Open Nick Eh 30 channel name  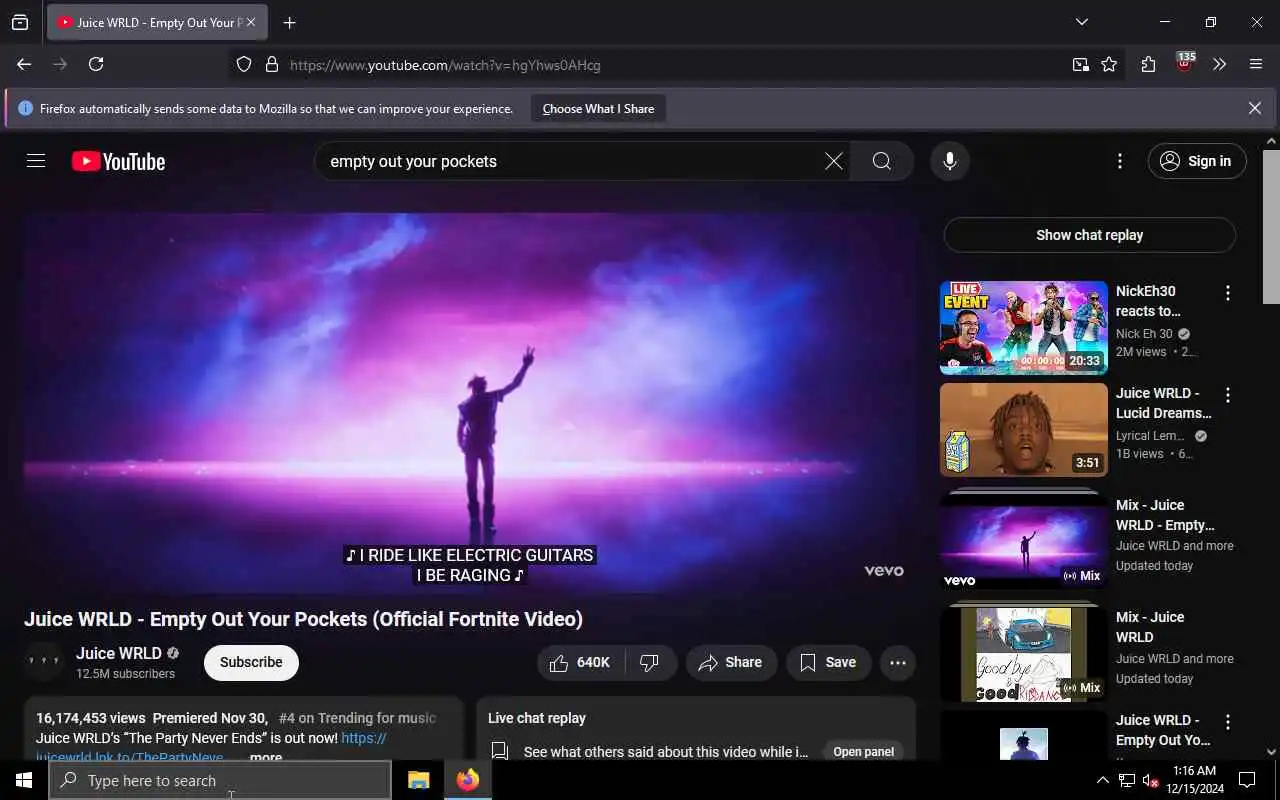(1144, 334)
